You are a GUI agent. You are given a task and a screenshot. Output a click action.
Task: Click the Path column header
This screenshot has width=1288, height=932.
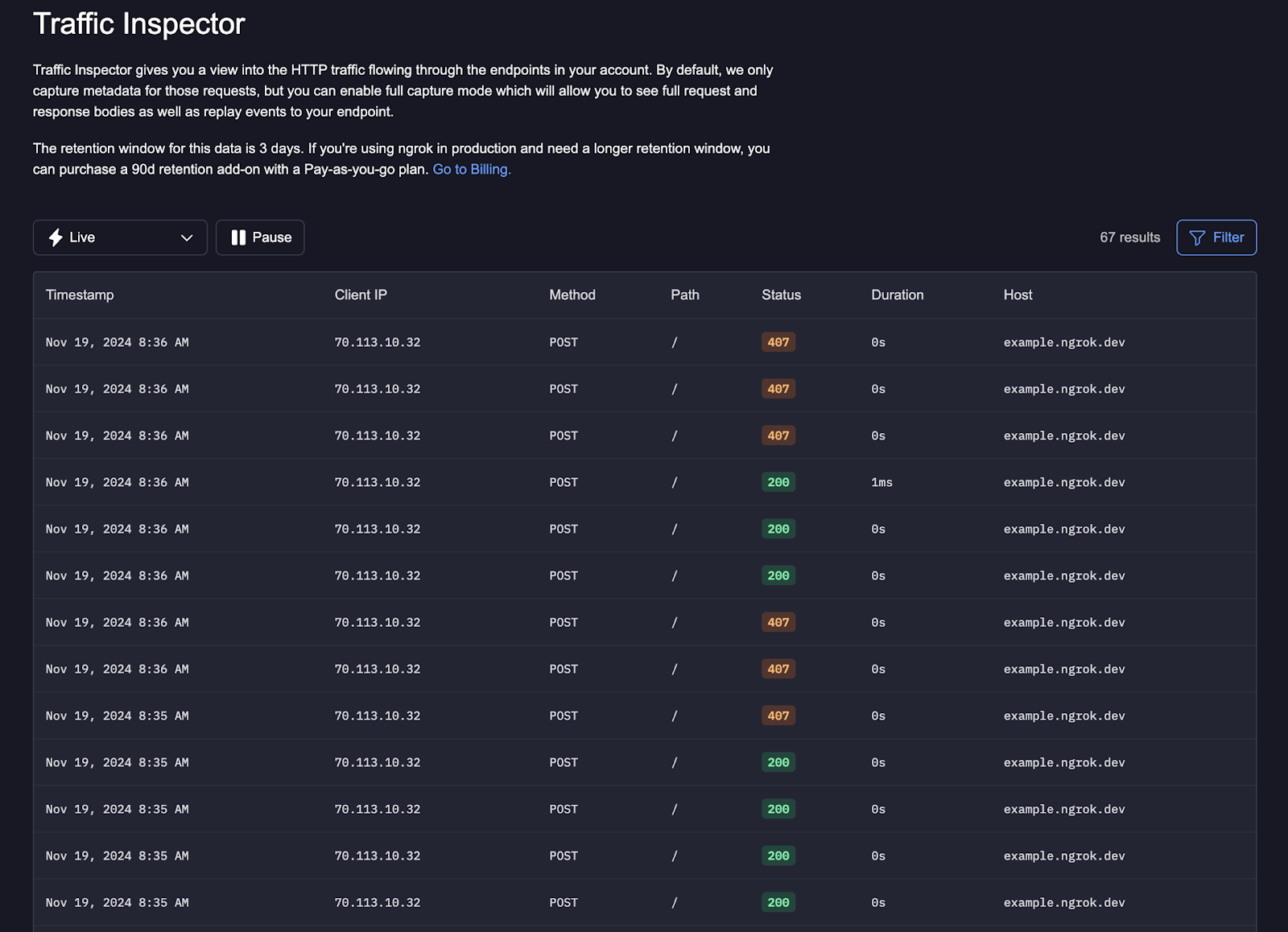pyautogui.click(x=685, y=295)
